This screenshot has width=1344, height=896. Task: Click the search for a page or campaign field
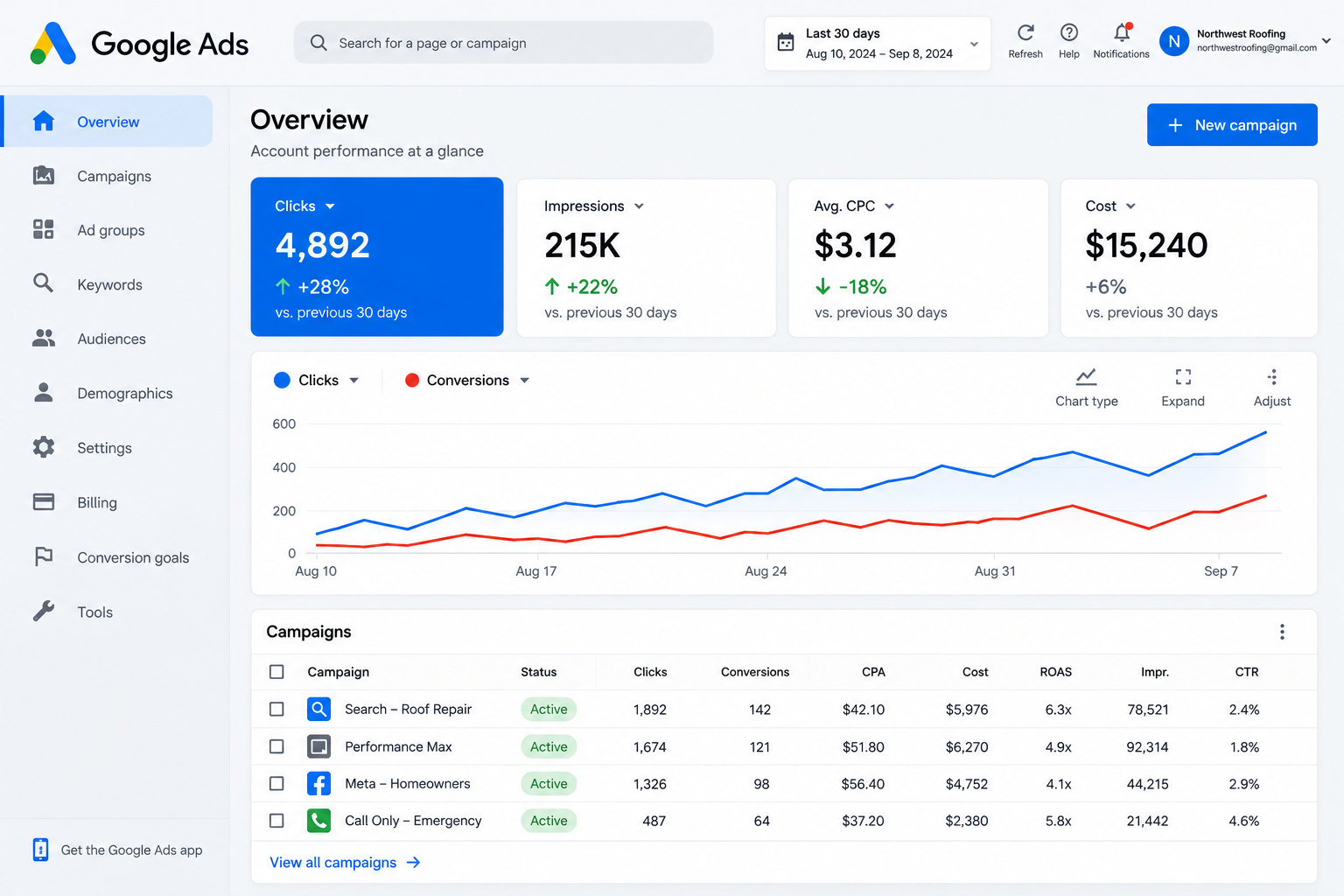click(x=503, y=43)
